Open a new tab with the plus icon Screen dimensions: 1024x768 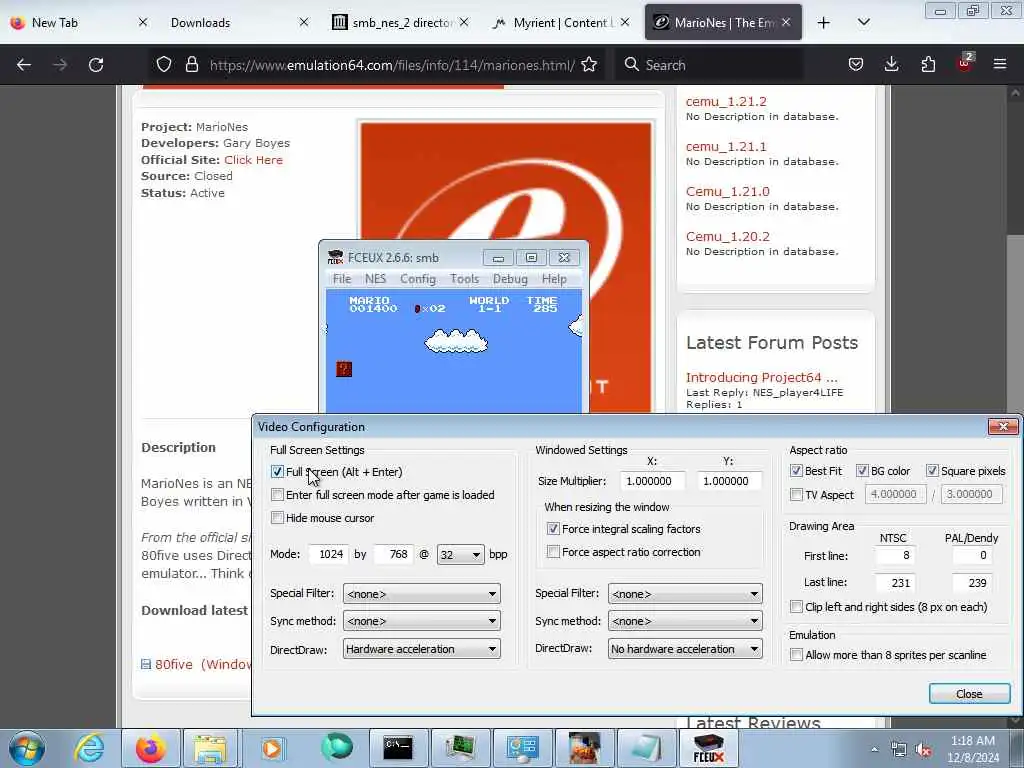tap(824, 23)
